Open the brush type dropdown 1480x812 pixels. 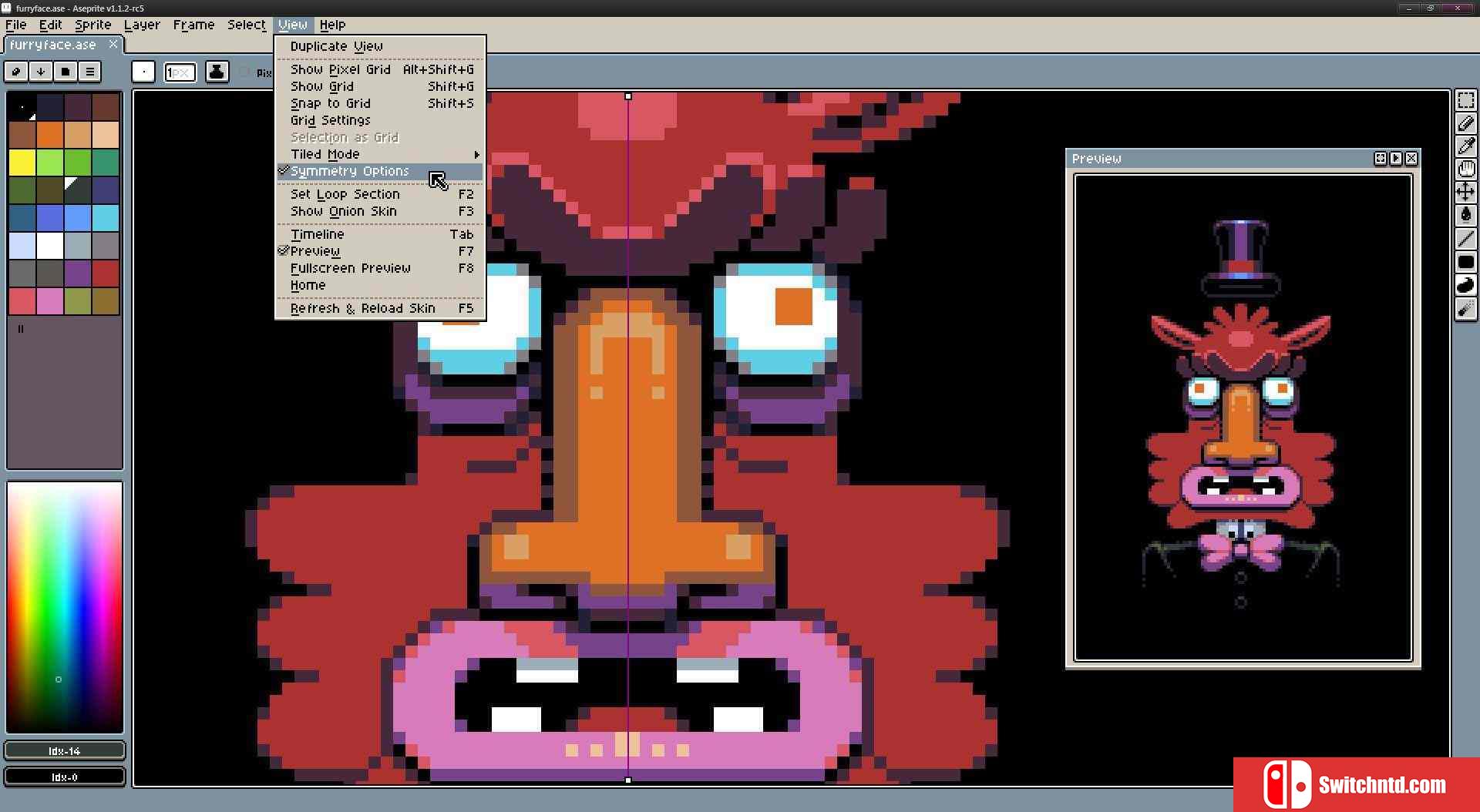(143, 72)
